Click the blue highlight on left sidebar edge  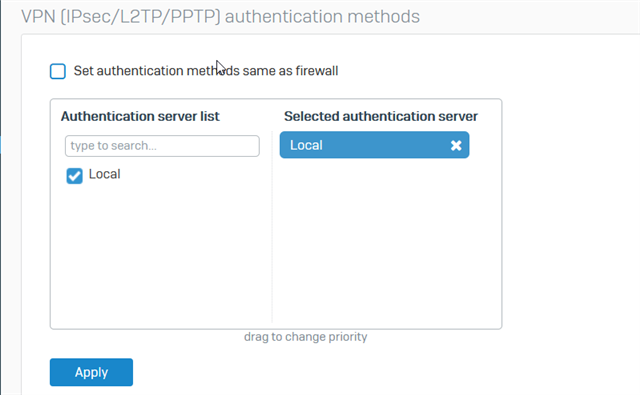pyautogui.click(x=1, y=145)
